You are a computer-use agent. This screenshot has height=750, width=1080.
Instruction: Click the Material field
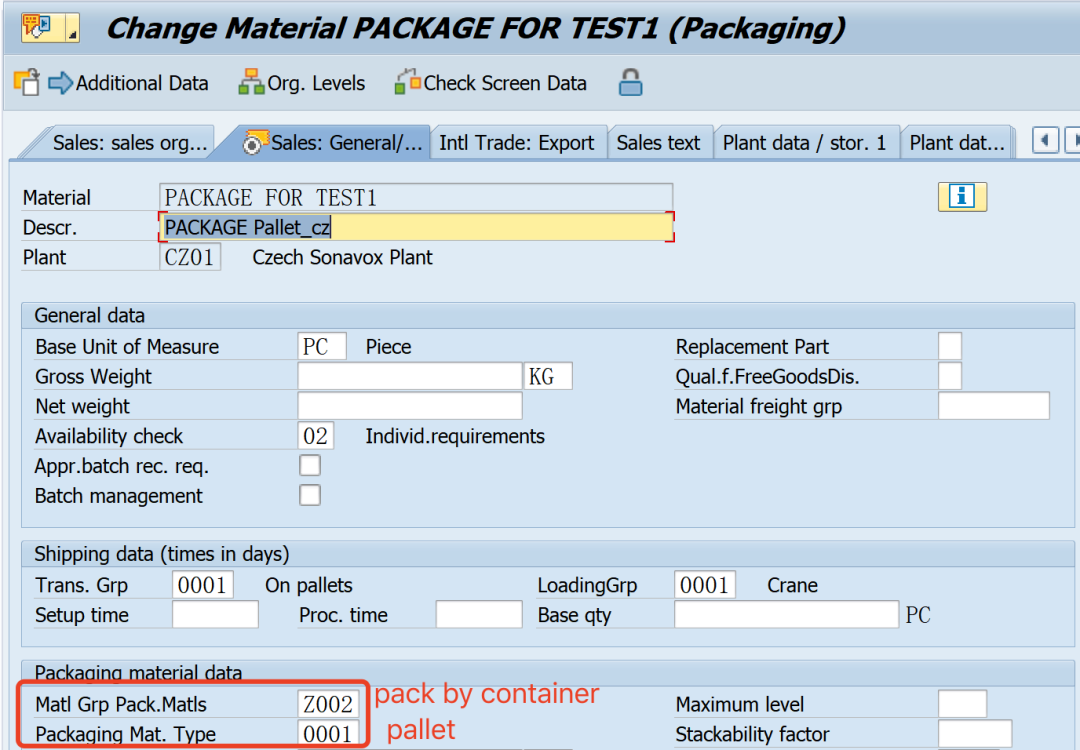(416, 198)
